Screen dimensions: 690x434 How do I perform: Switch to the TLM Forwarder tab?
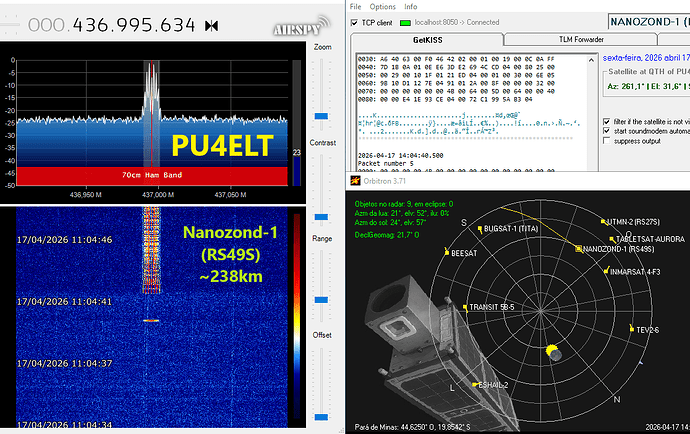pyautogui.click(x=581, y=40)
